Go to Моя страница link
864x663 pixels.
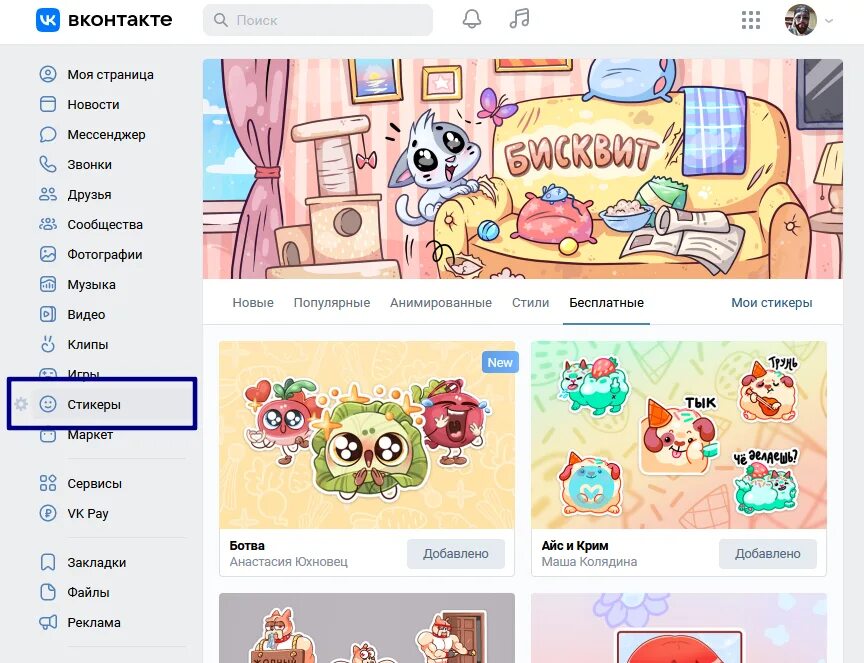coord(110,74)
